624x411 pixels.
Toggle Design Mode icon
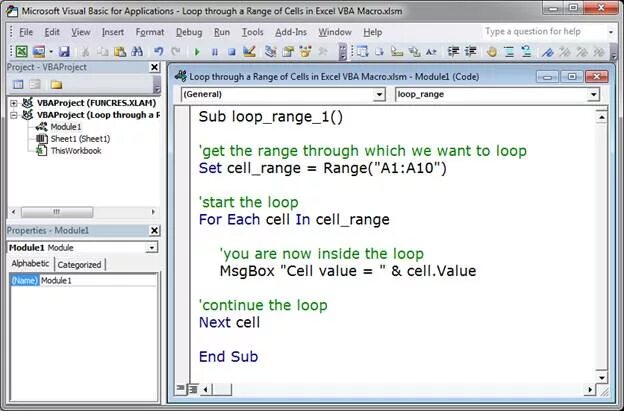[249, 51]
